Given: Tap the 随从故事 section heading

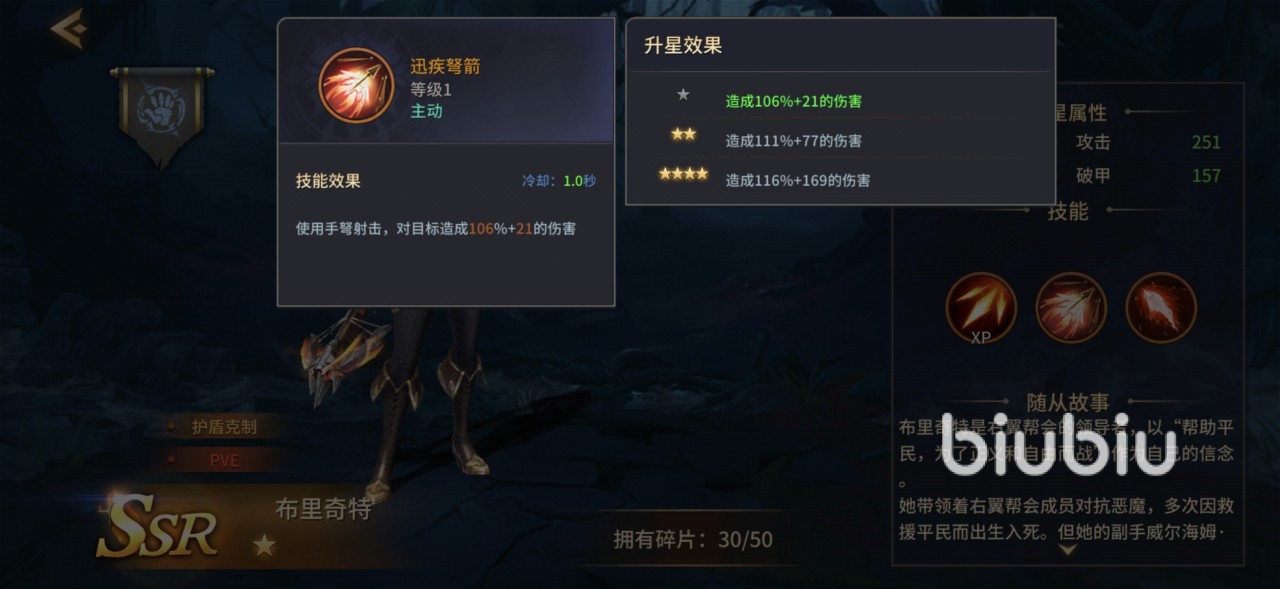Looking at the screenshot, I should click(1067, 402).
